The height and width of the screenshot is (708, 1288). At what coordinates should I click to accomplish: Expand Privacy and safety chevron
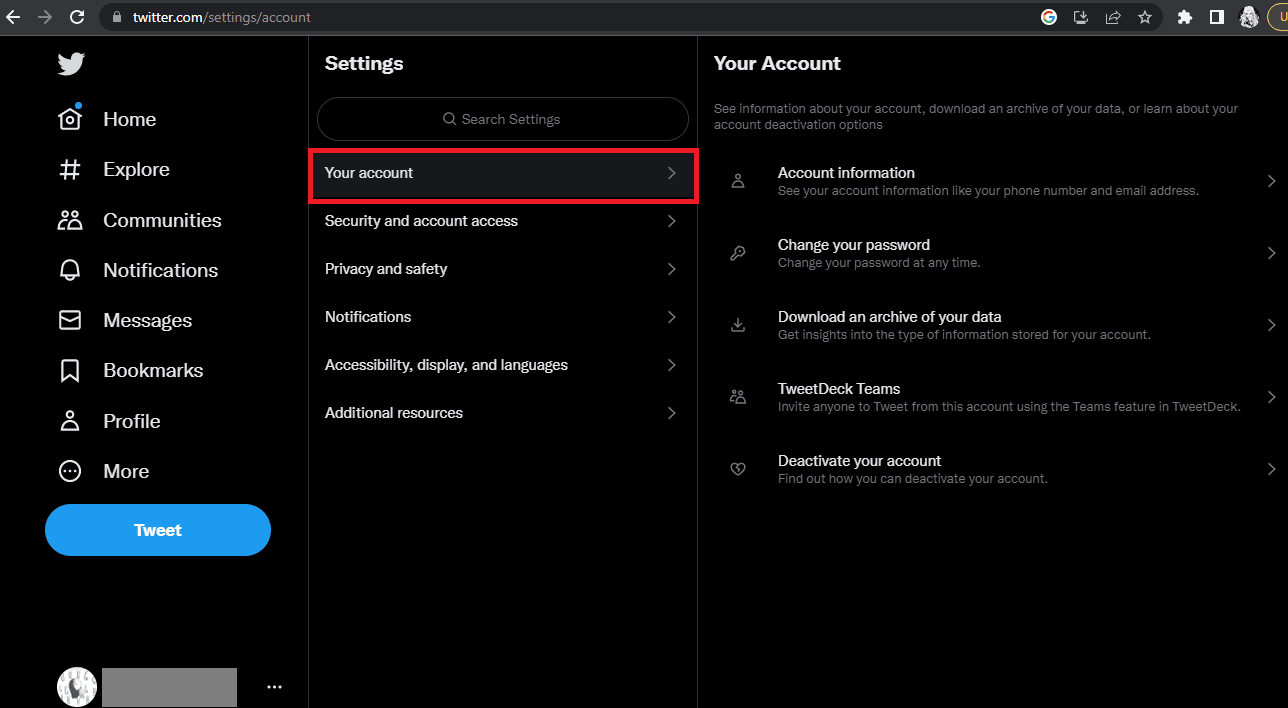click(672, 269)
